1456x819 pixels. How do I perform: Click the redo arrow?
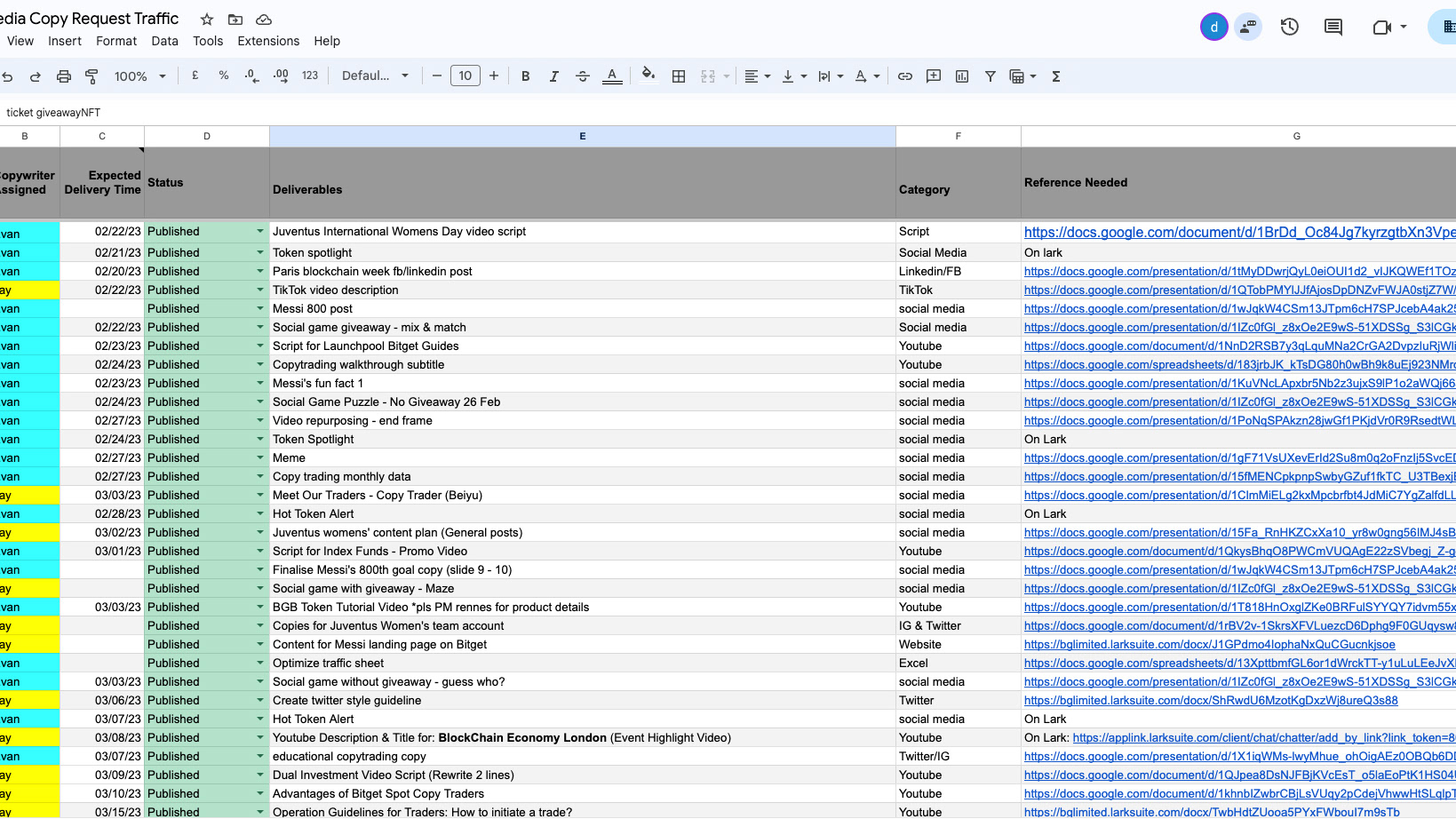tap(36, 76)
